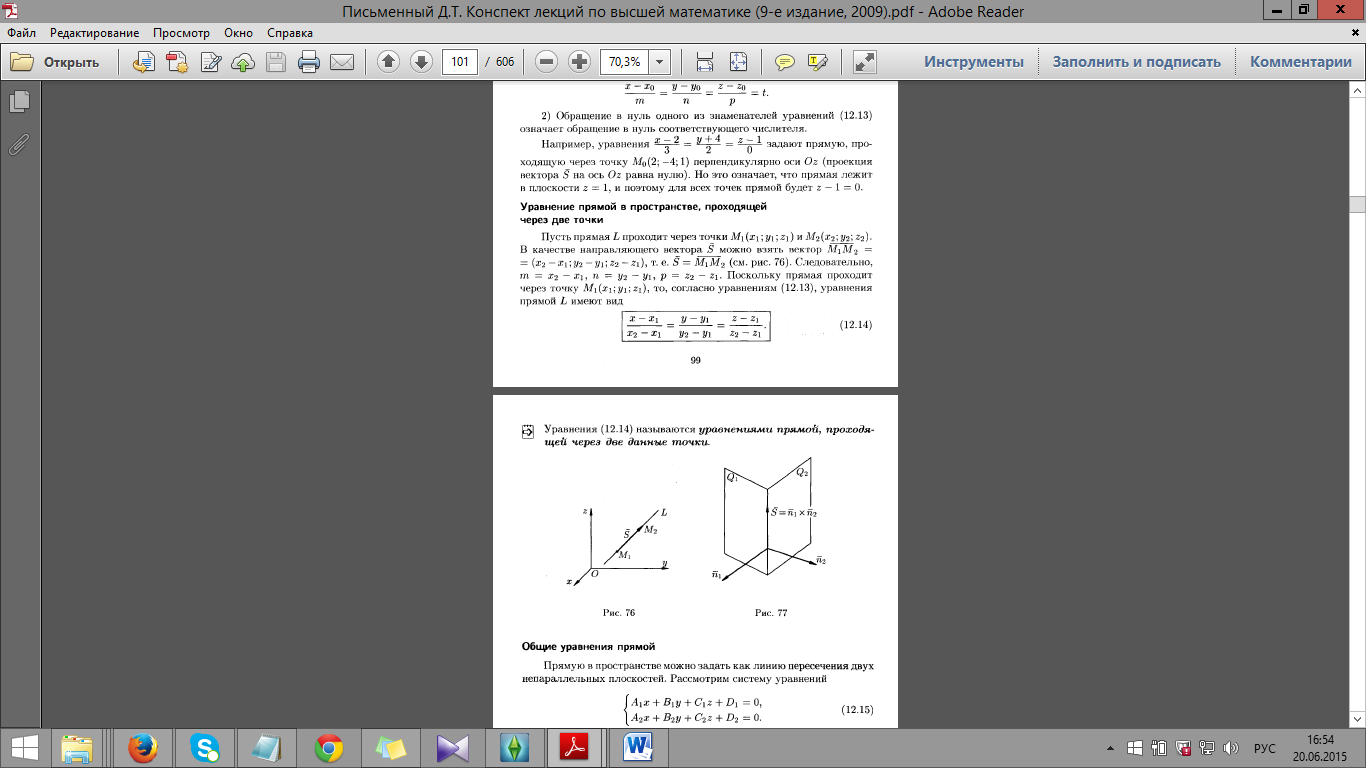Select the highlight text tool icon
The width and height of the screenshot is (1366, 768).
point(818,62)
